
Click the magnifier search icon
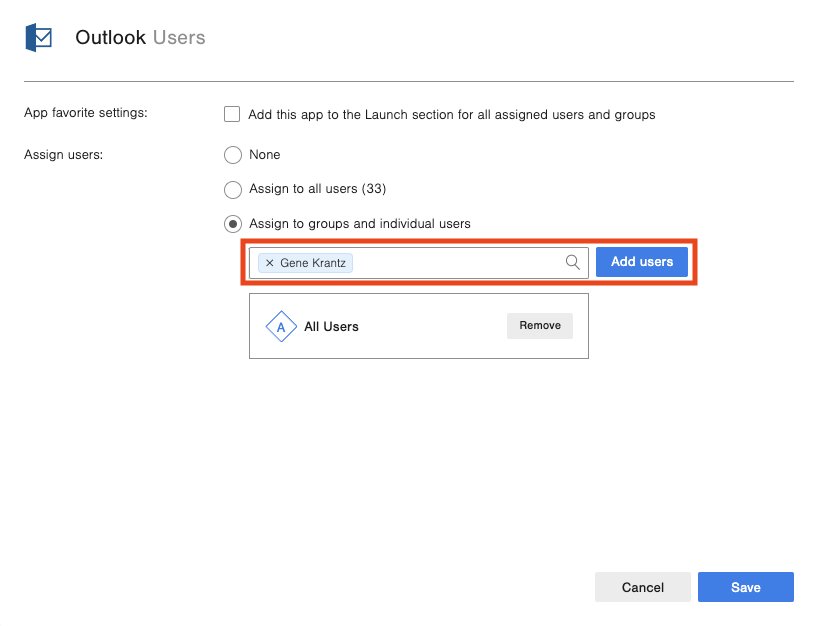[x=573, y=262]
